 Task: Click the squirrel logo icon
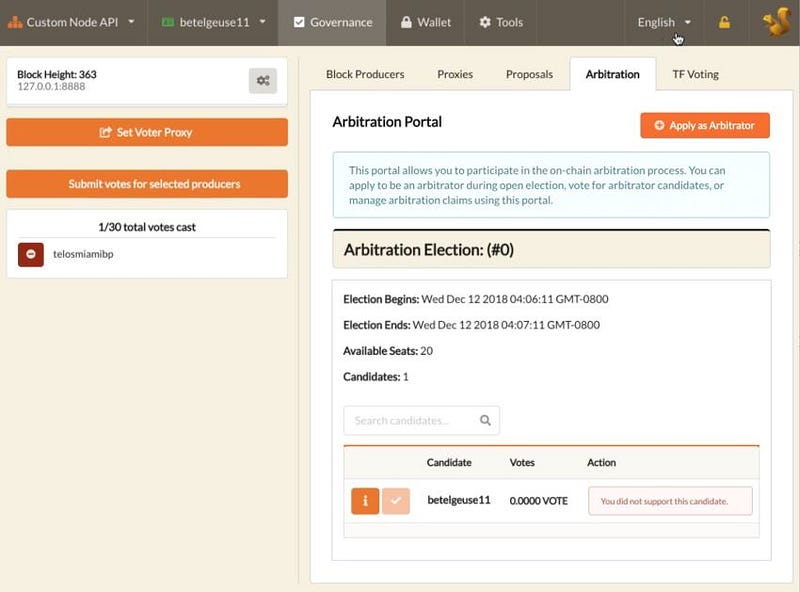point(776,21)
